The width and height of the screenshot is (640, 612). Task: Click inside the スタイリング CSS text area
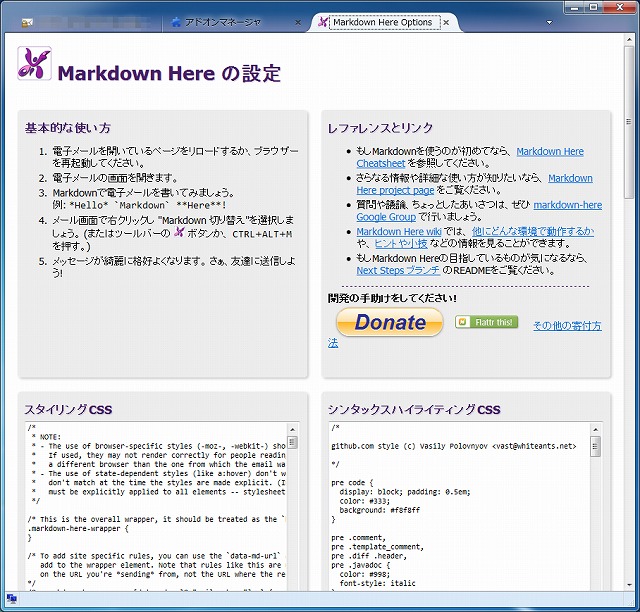coord(156,506)
